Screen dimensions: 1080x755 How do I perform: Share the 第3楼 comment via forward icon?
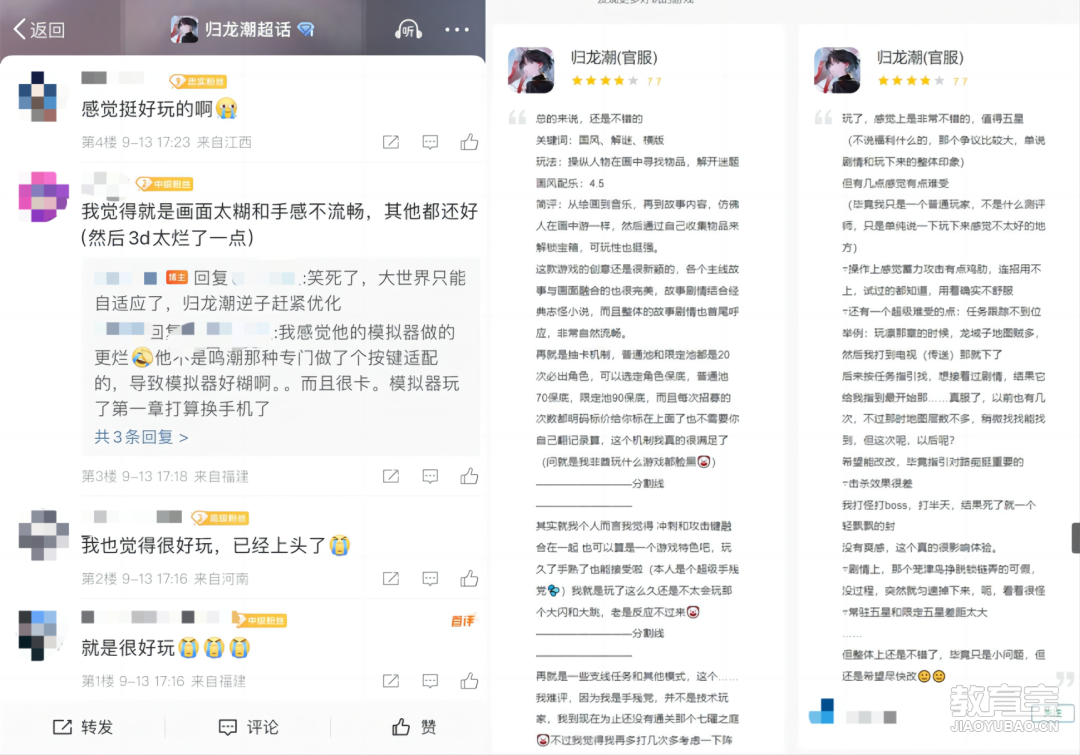point(391,476)
